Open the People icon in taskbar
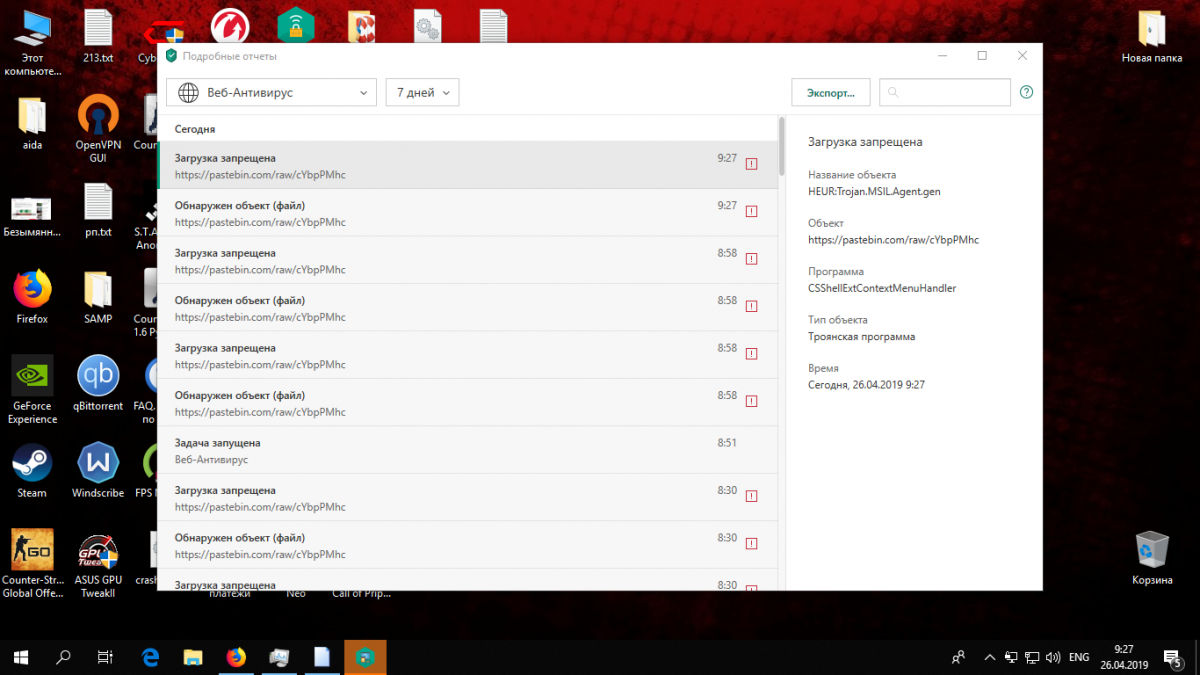This screenshot has width=1200, height=675. click(x=958, y=657)
